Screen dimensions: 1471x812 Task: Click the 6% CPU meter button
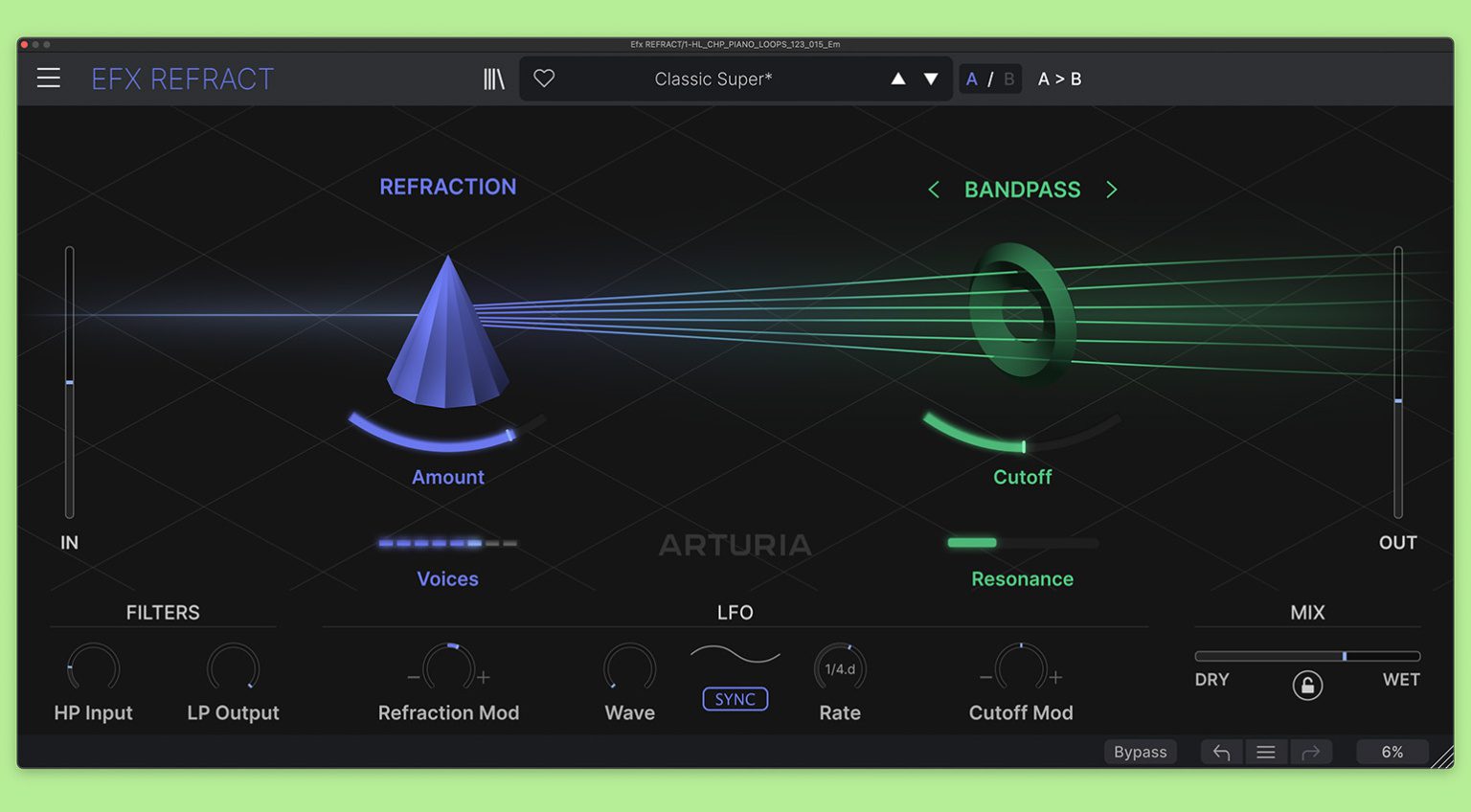tap(1392, 752)
